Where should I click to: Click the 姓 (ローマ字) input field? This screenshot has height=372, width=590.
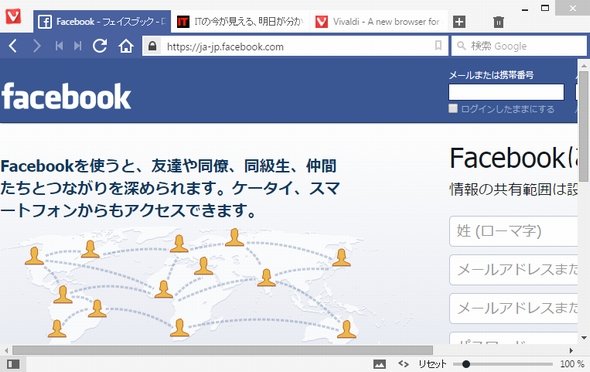(514, 231)
